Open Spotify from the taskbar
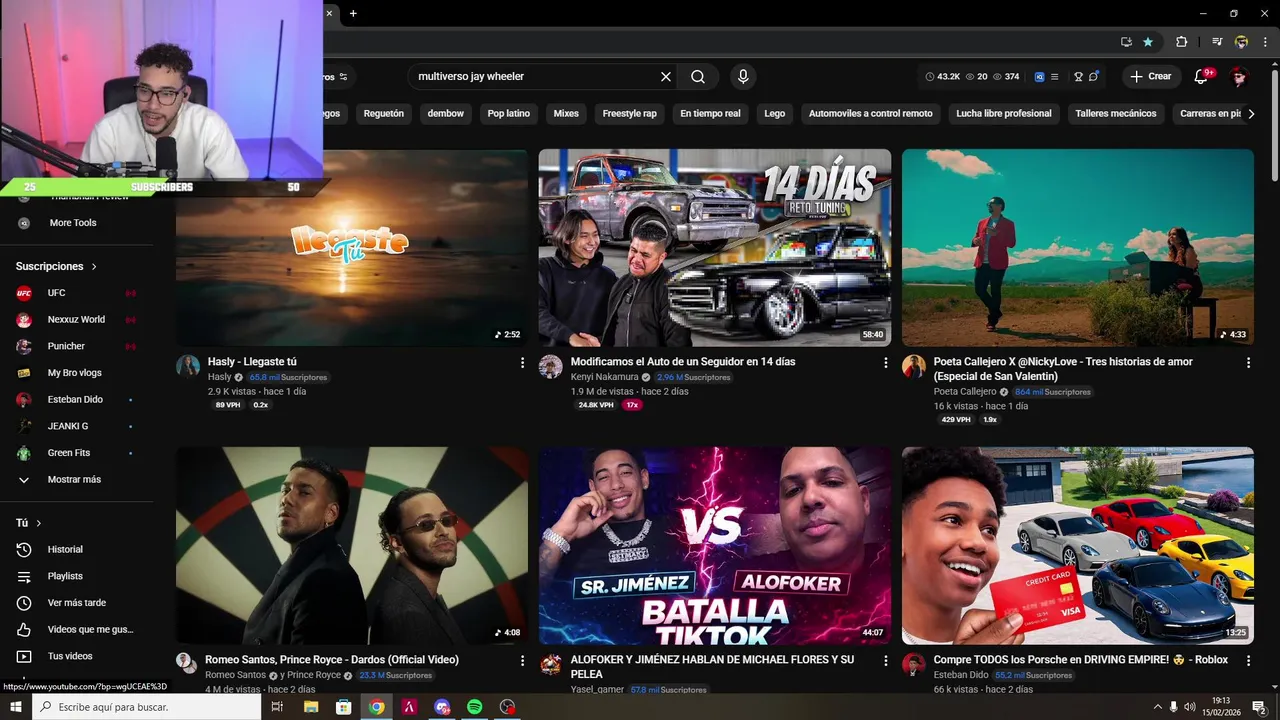The width and height of the screenshot is (1280, 720). 475,707
